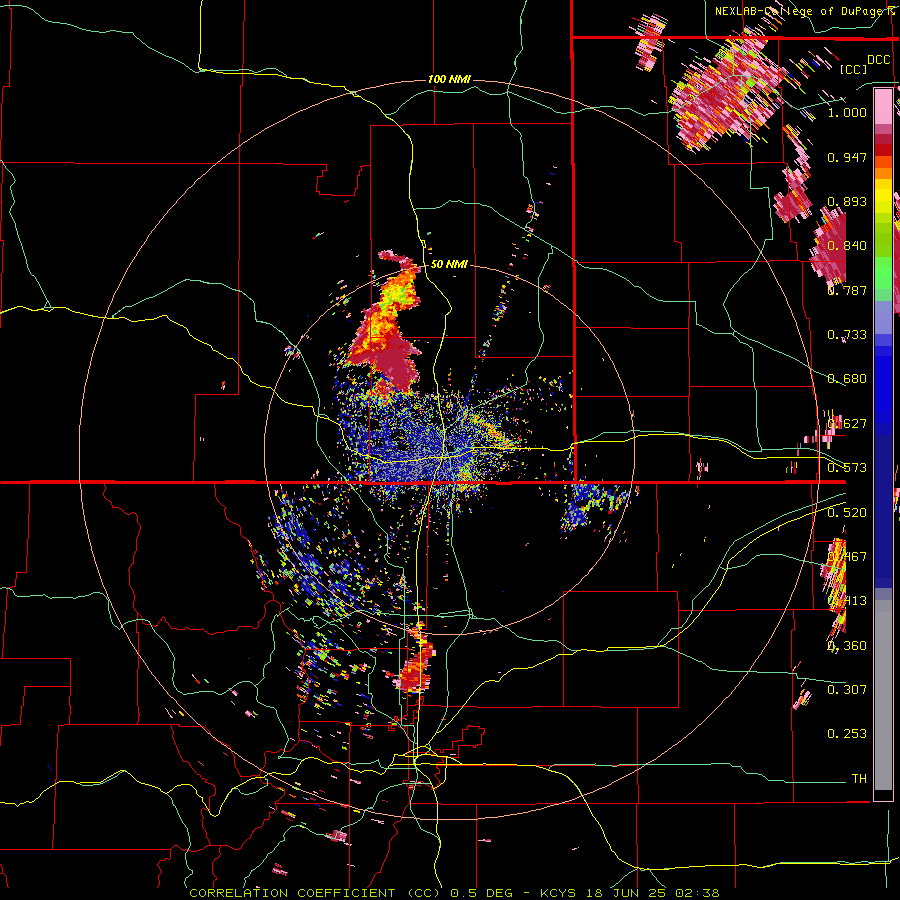Screen dimensions: 900x900
Task: Pick the periwinkle segment of the color bar
Action: tap(883, 317)
